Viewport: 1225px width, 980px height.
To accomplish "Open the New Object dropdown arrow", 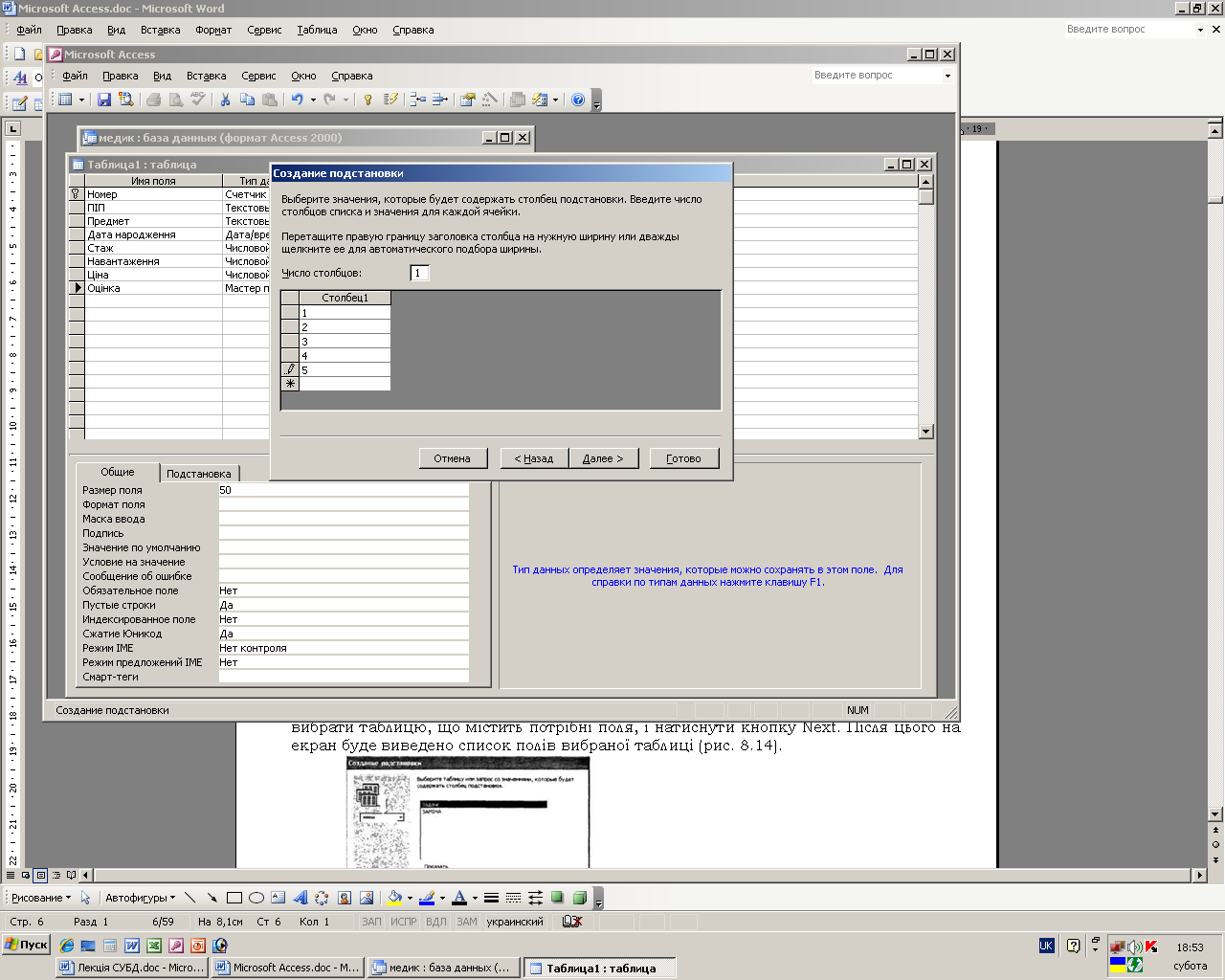I will pos(555,100).
